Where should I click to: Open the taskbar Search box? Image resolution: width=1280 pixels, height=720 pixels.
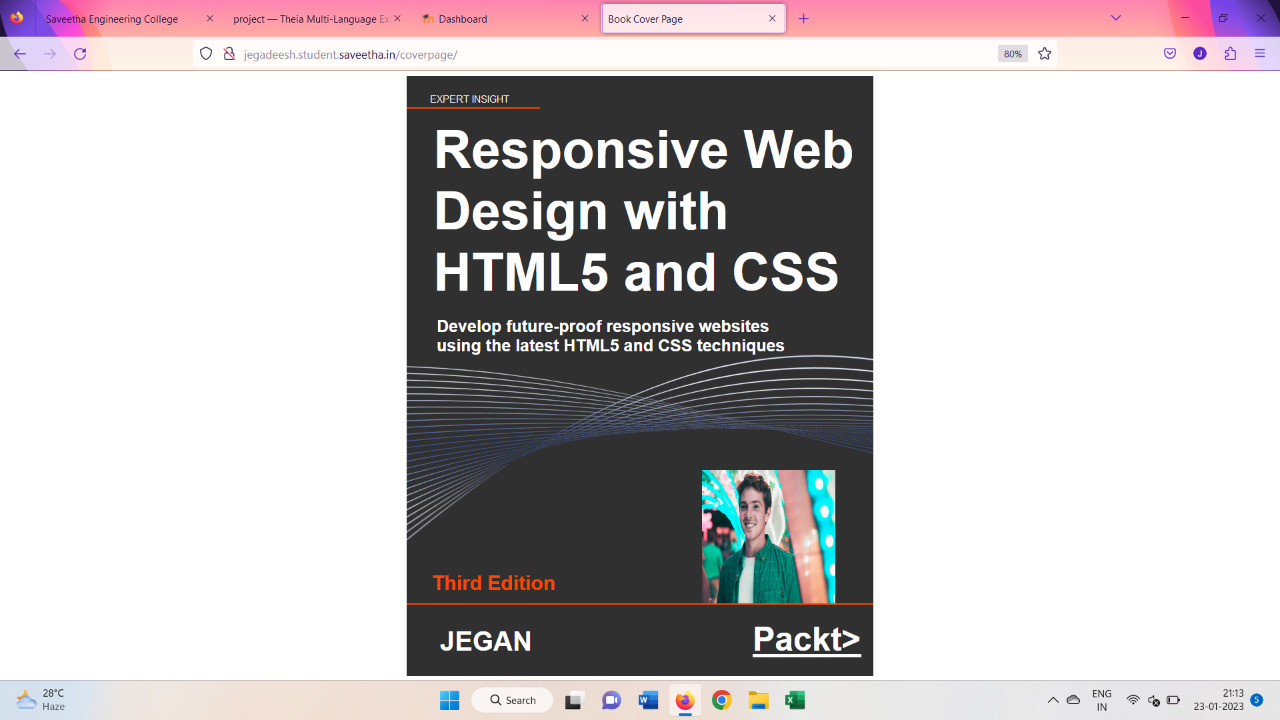[x=512, y=700]
